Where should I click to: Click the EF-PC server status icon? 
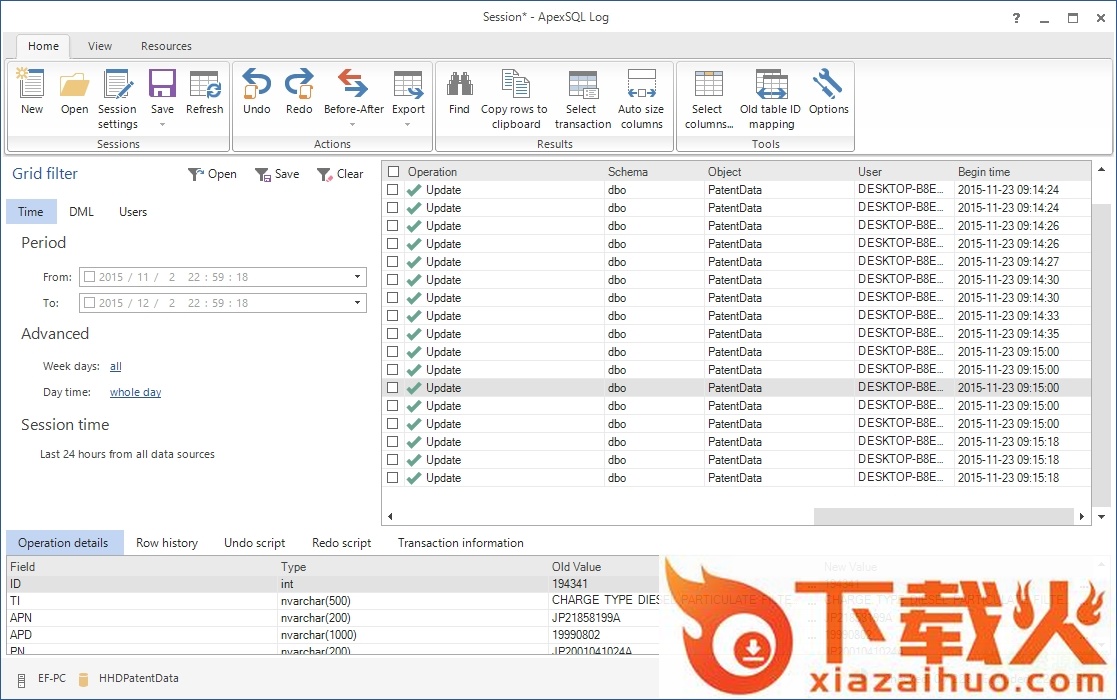pyautogui.click(x=21, y=679)
